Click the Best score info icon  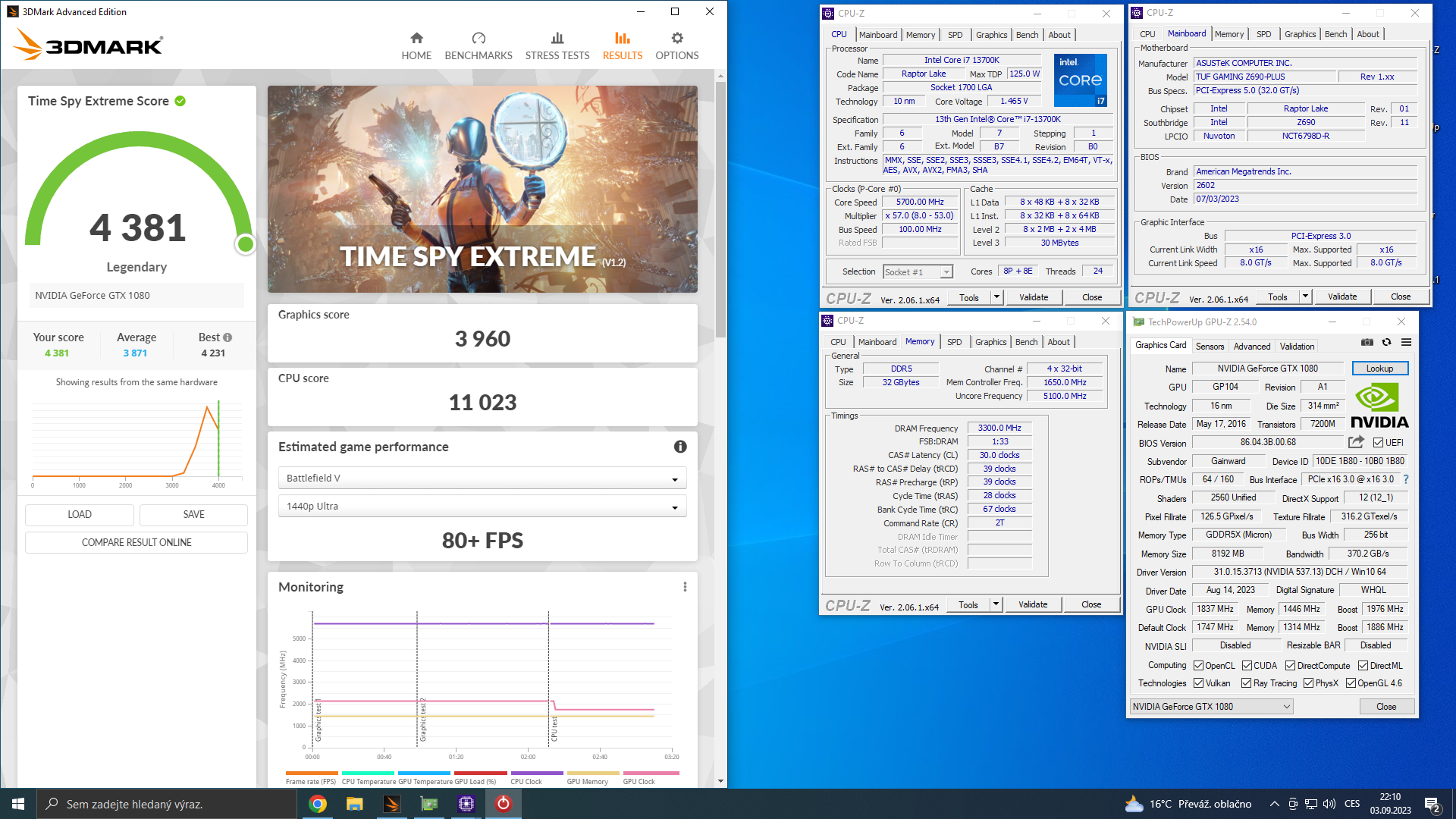227,337
